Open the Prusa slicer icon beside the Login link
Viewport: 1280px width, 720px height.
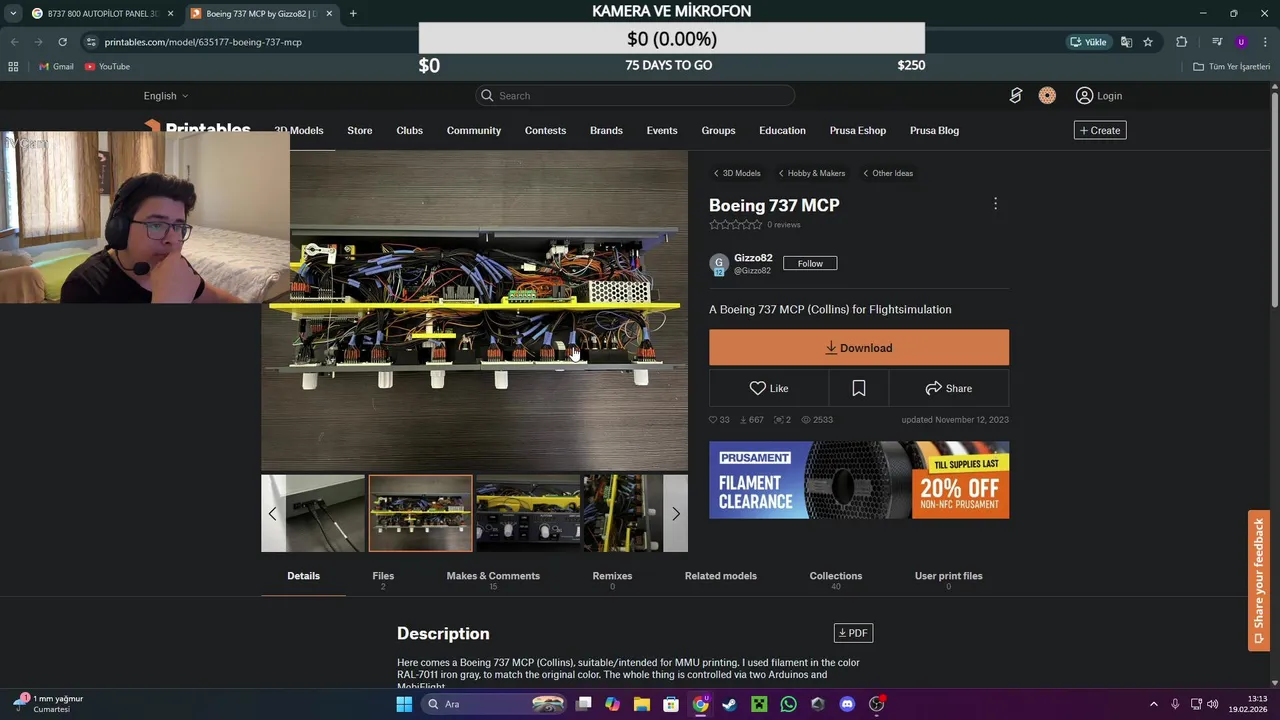click(1016, 96)
